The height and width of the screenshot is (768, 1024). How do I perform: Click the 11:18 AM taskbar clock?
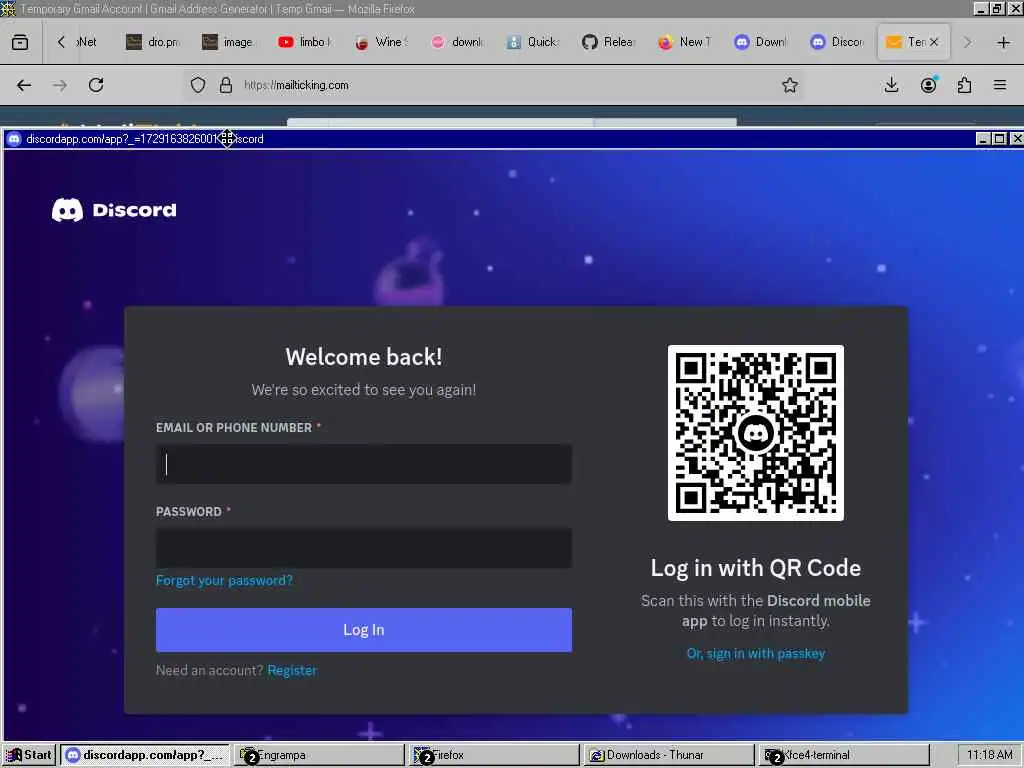point(989,755)
